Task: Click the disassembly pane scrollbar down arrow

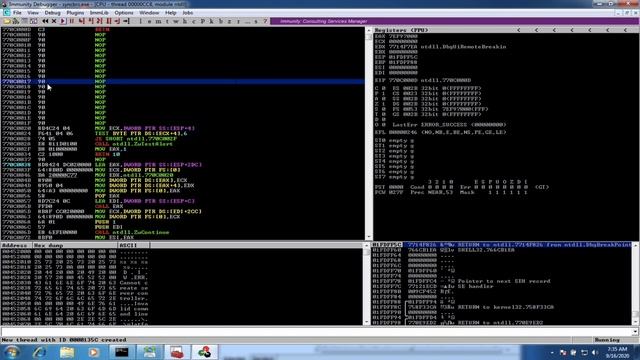Action: coord(369,237)
